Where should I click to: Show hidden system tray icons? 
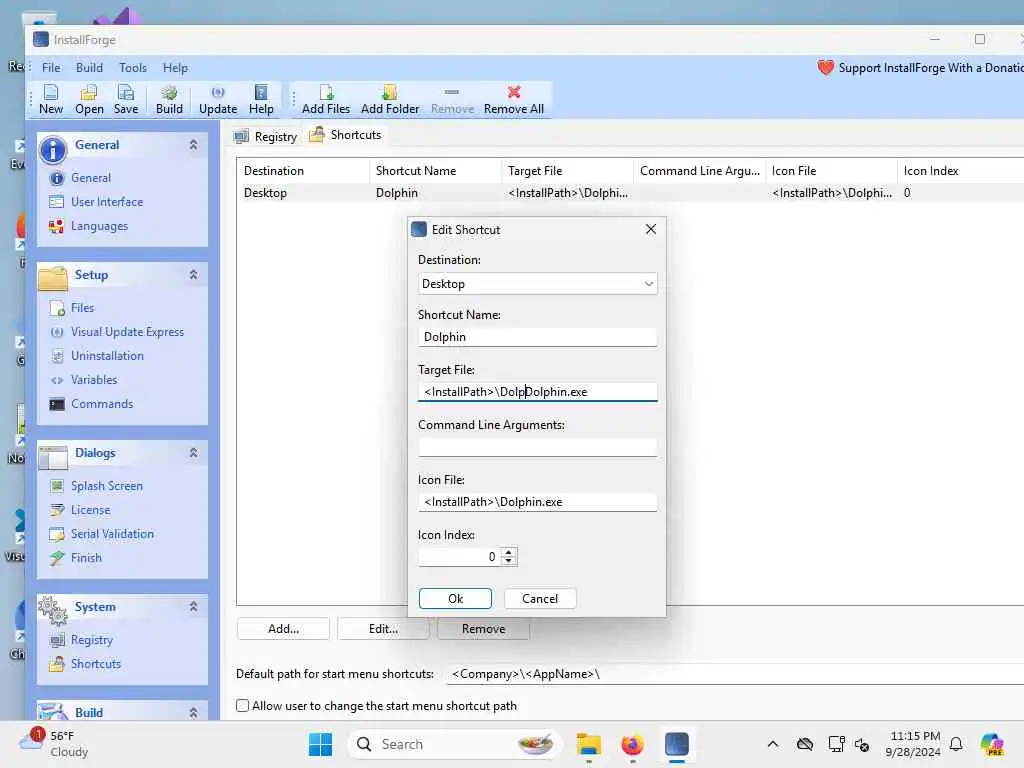(773, 744)
